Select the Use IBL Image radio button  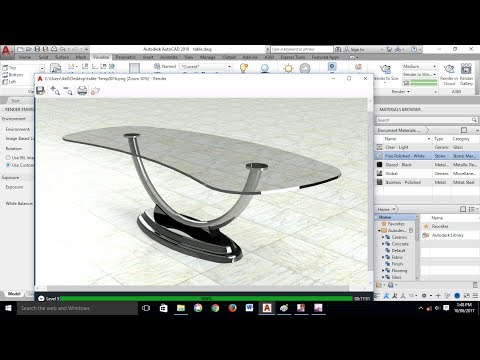8,157
